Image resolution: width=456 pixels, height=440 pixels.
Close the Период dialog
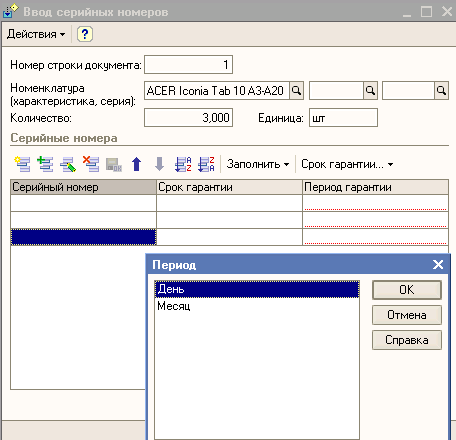click(x=438, y=265)
